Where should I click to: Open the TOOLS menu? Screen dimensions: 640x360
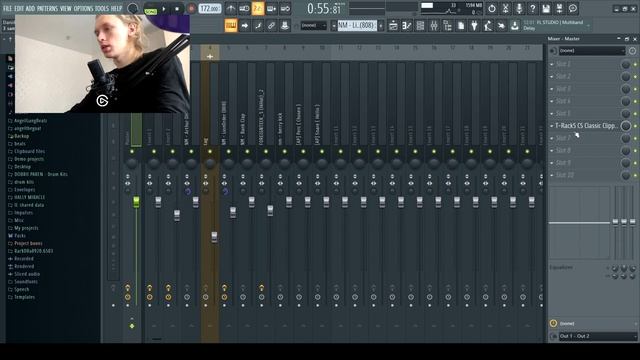coord(102,8)
